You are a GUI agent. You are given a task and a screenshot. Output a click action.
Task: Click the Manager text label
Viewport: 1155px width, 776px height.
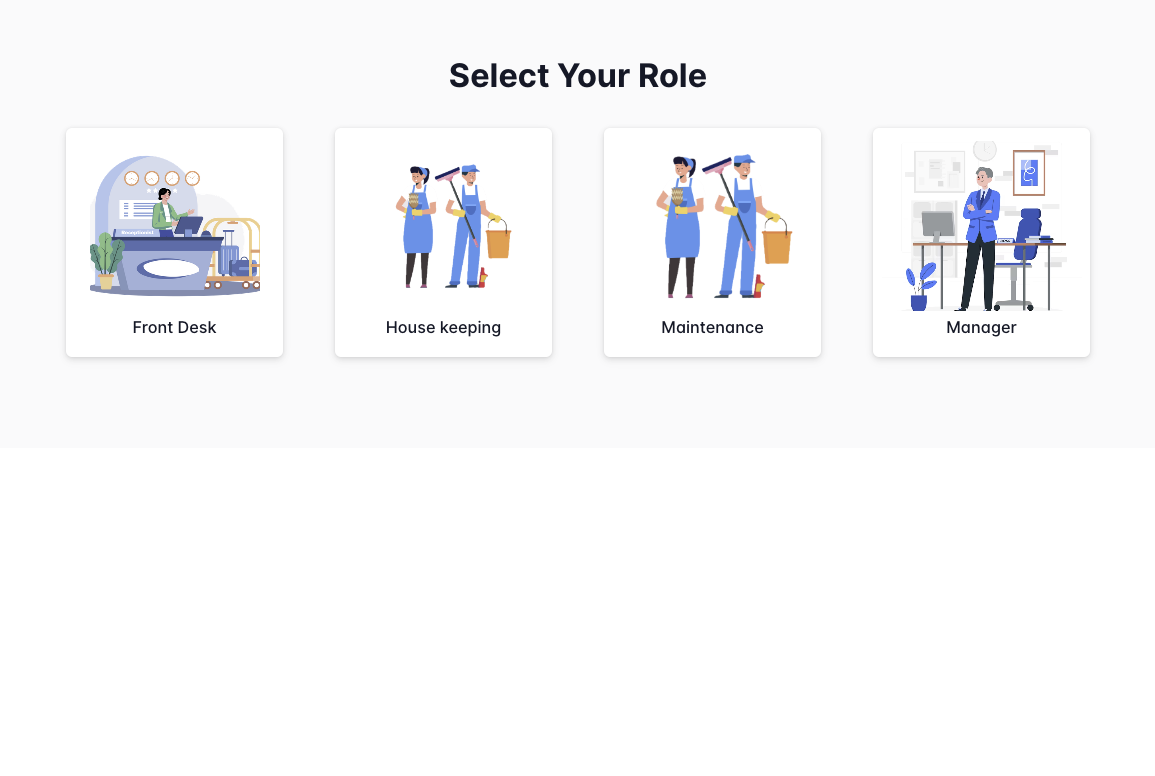tap(981, 327)
